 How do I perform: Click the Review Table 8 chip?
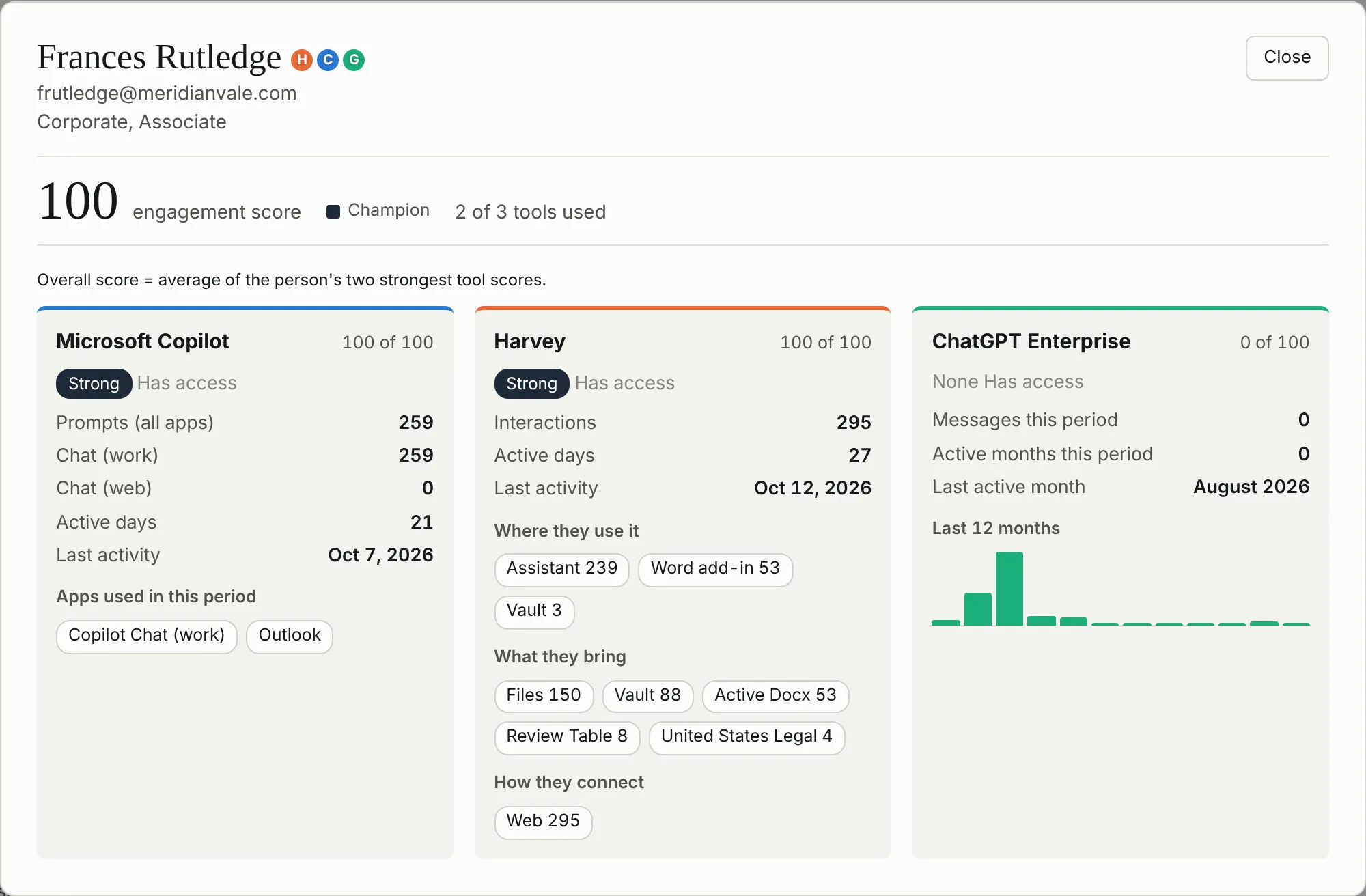(x=567, y=738)
